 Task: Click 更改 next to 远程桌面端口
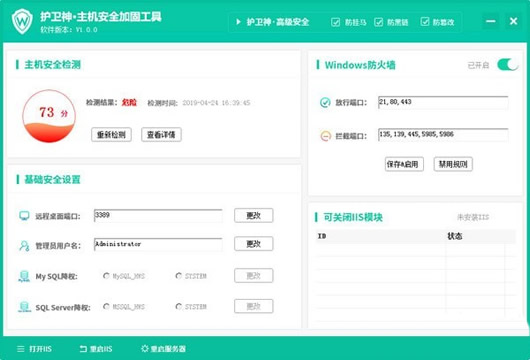point(254,215)
